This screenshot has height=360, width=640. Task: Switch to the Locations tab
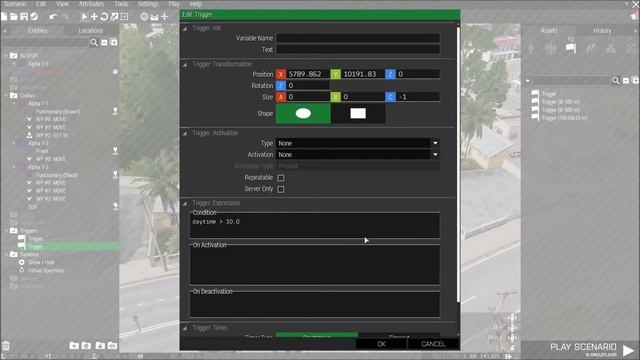tap(91, 31)
